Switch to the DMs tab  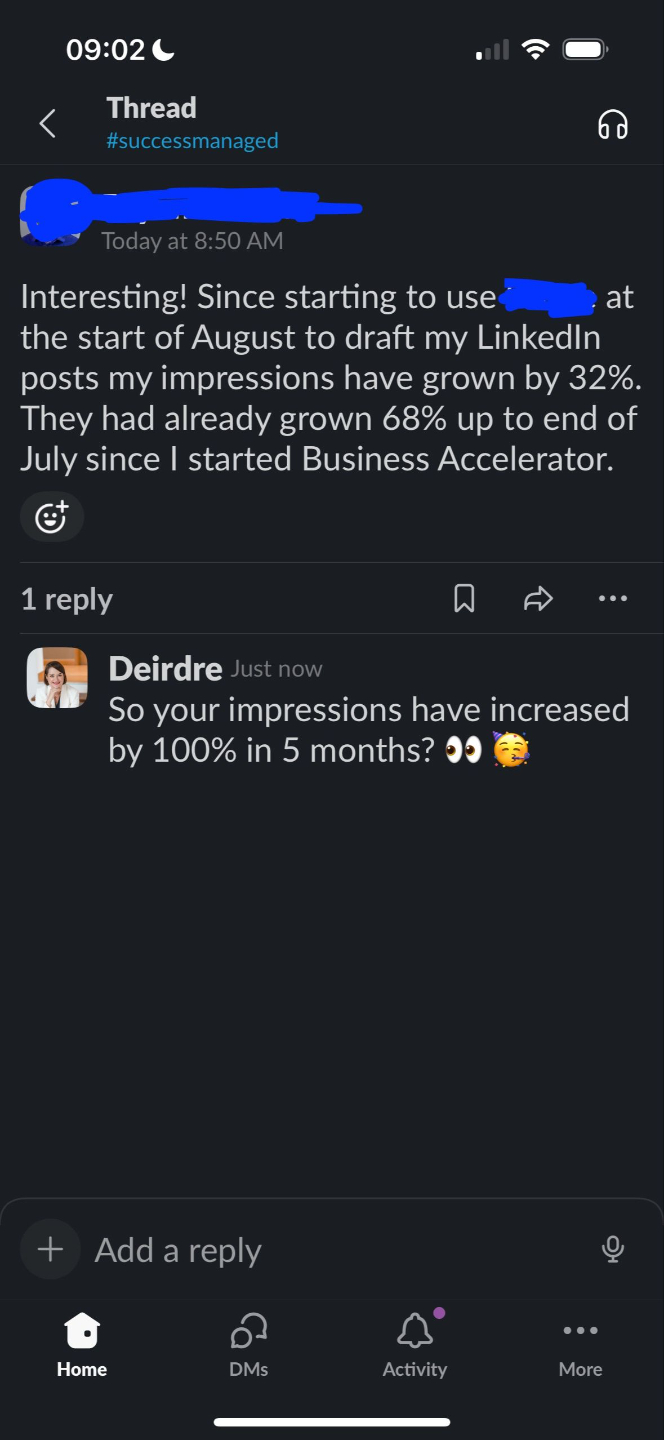point(248,1345)
